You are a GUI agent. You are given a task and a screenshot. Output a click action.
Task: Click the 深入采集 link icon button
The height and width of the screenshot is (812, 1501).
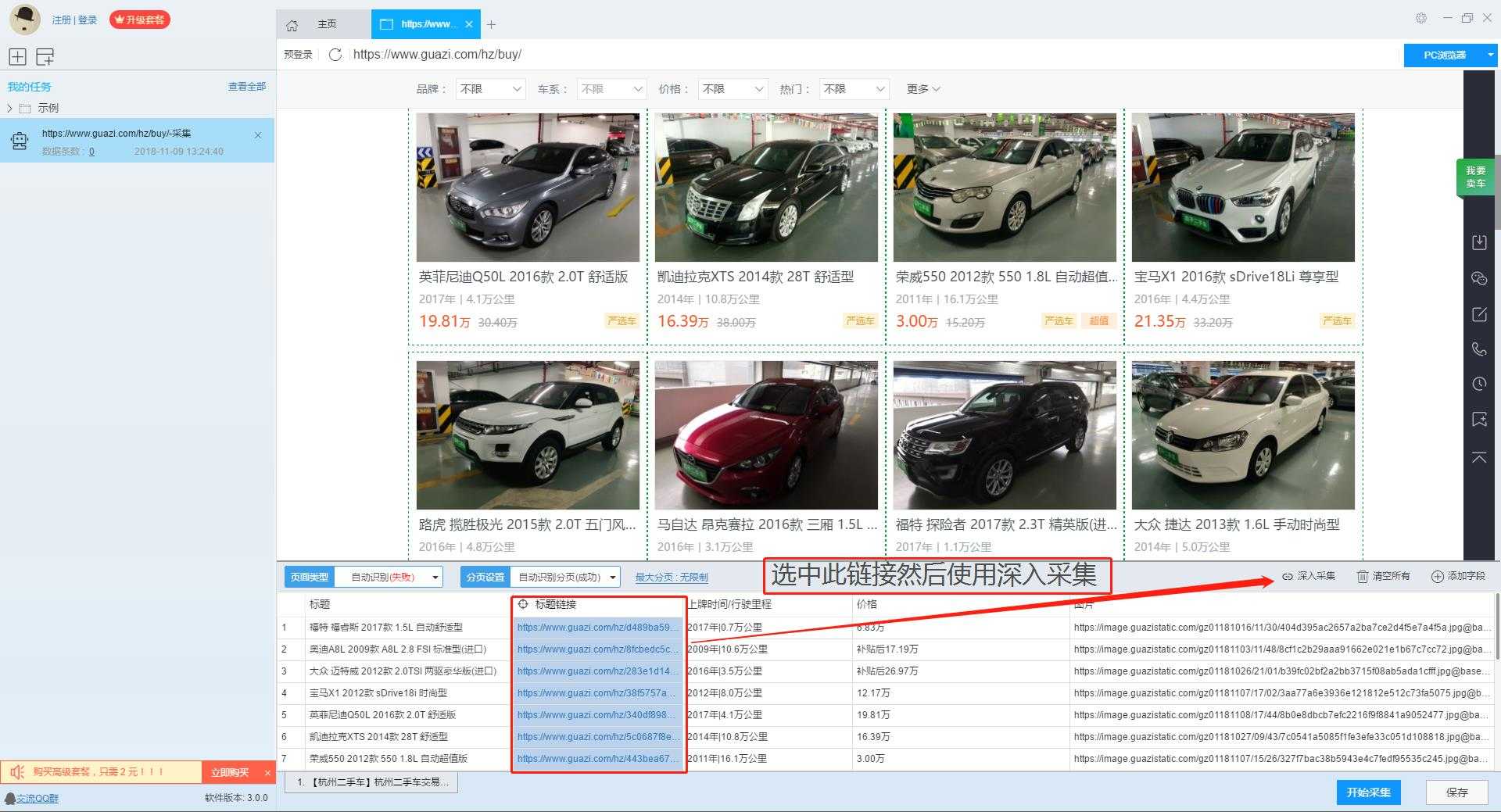[1309, 576]
